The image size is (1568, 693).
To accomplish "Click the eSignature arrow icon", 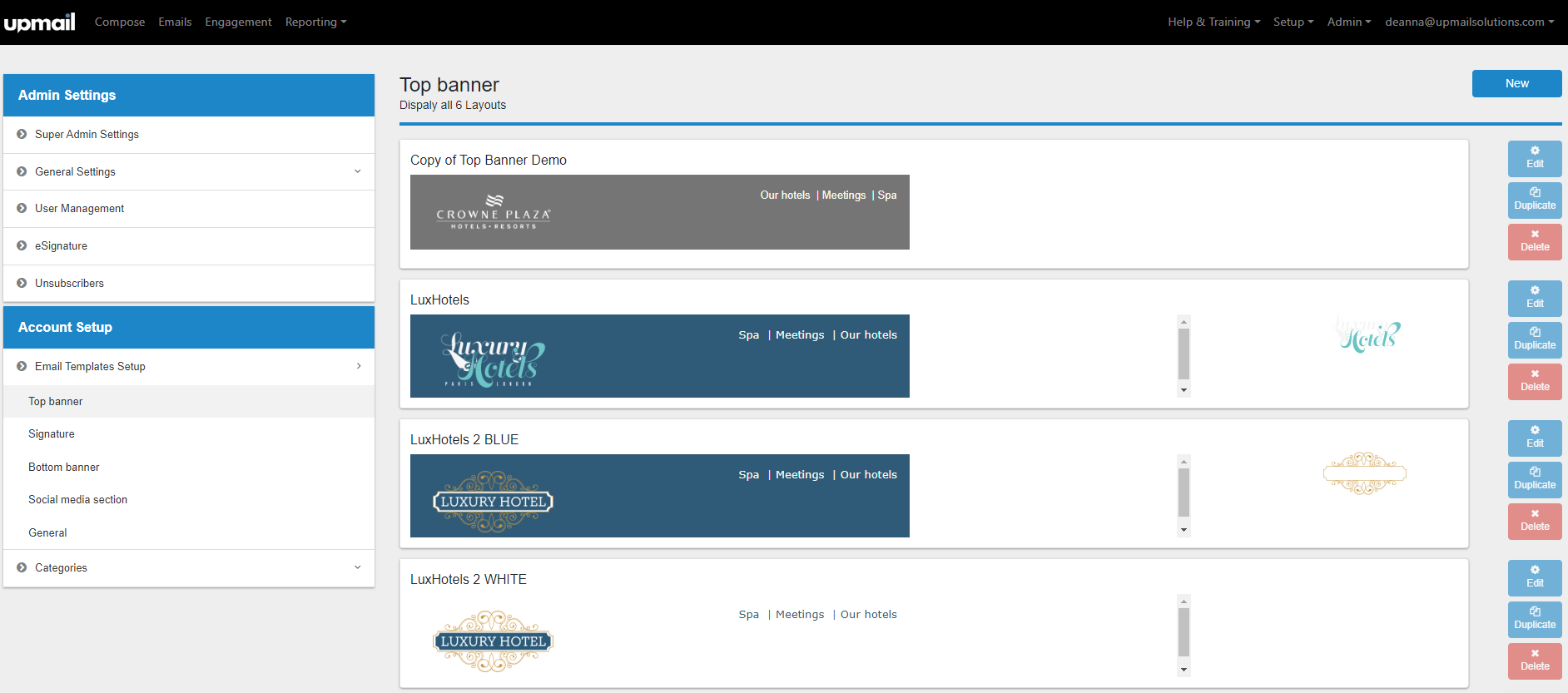I will click(22, 245).
